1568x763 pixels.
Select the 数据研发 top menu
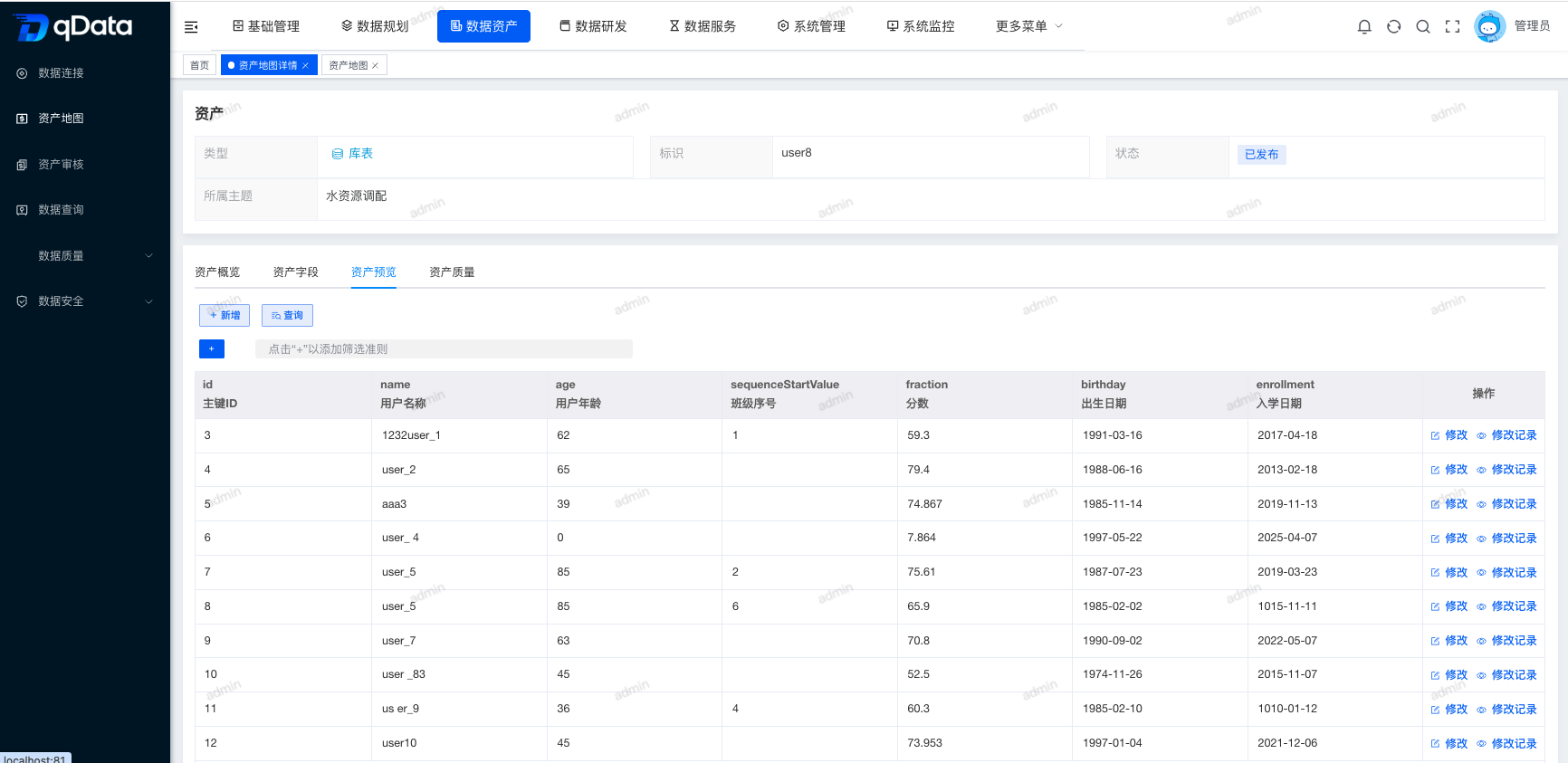[593, 26]
